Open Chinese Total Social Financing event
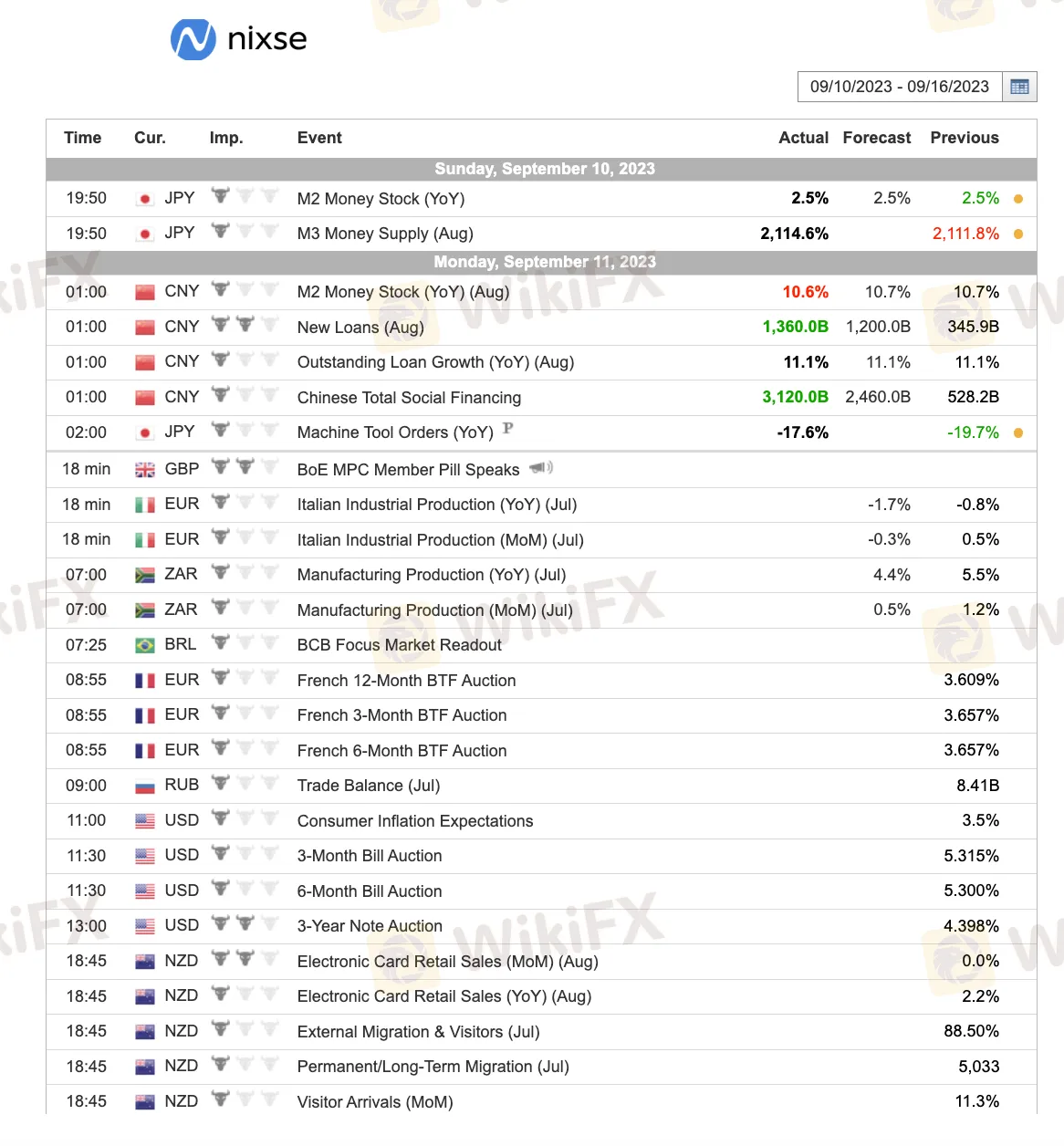Screen dimensions: 1064x1146 coord(409,398)
